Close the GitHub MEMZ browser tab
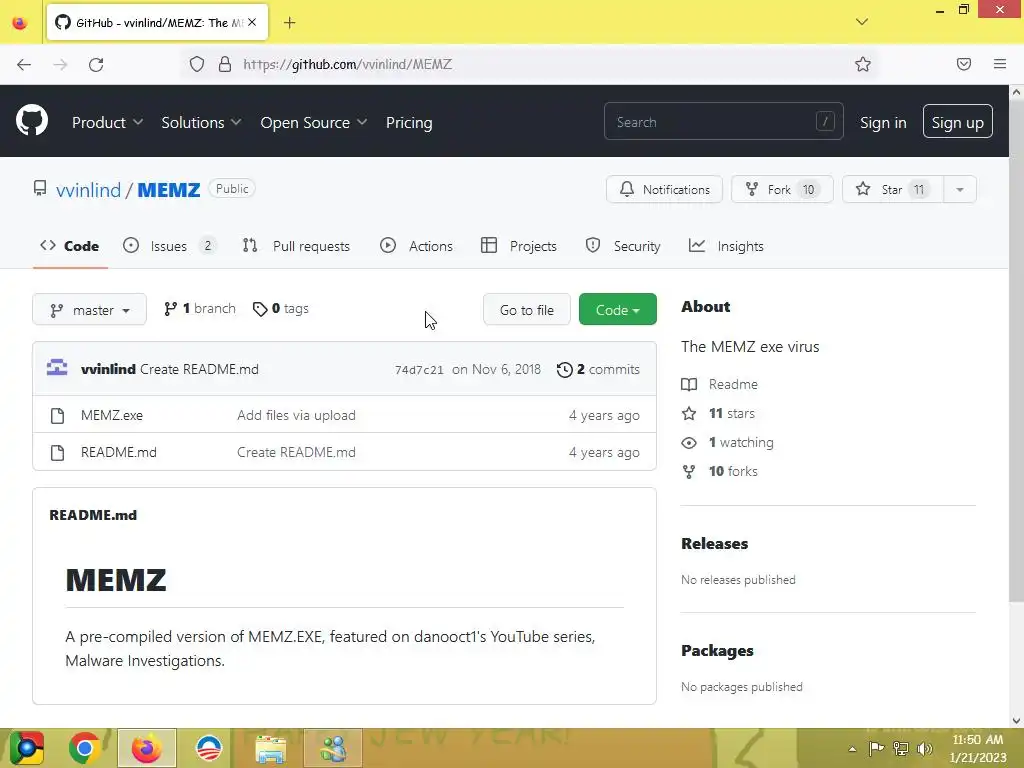1024x768 pixels. point(252,22)
